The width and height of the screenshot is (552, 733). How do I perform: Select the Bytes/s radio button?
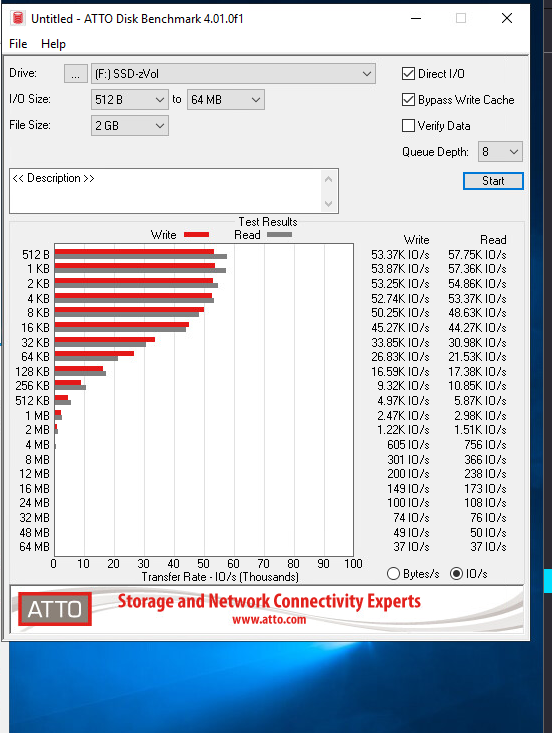[x=394, y=574]
